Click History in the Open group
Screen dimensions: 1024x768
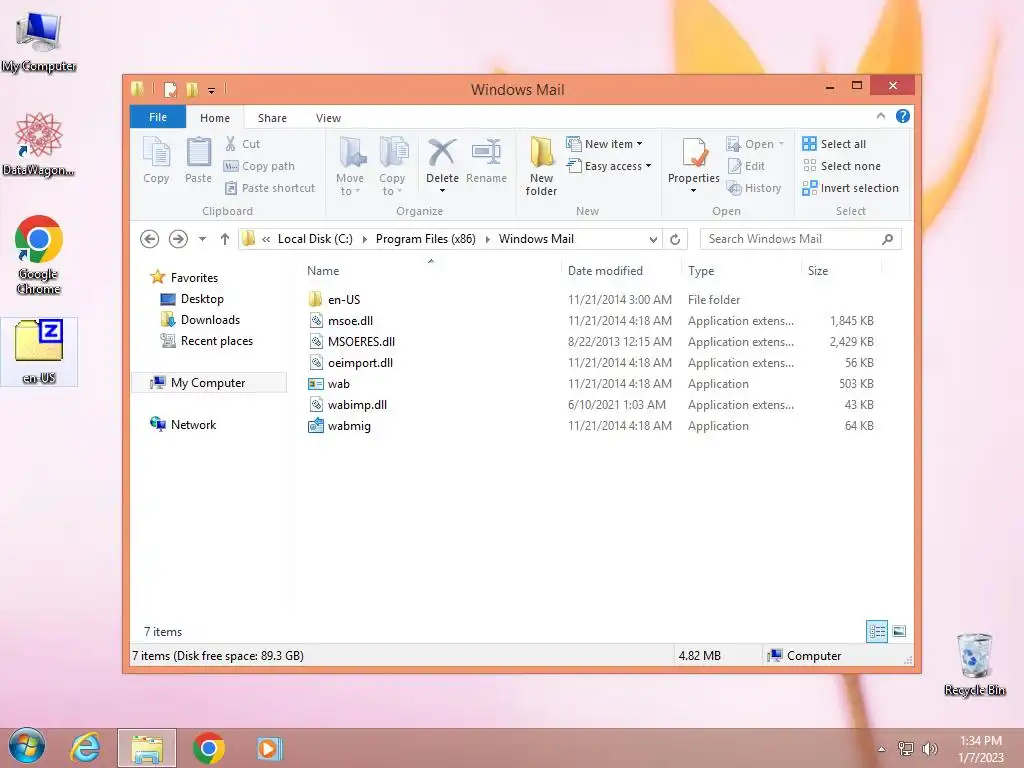click(754, 188)
